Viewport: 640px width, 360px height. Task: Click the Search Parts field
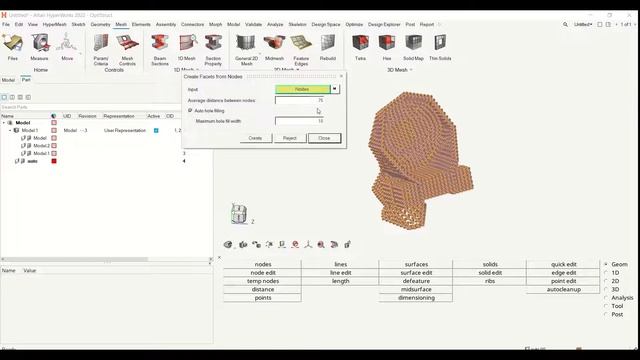pos(90,107)
